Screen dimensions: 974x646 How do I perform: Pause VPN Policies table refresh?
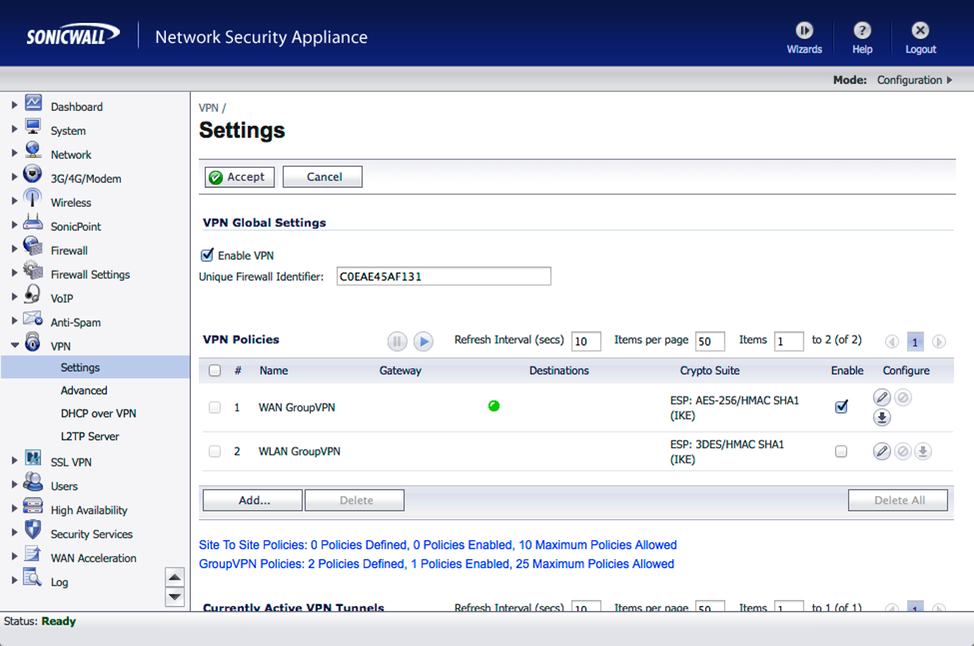click(x=397, y=341)
